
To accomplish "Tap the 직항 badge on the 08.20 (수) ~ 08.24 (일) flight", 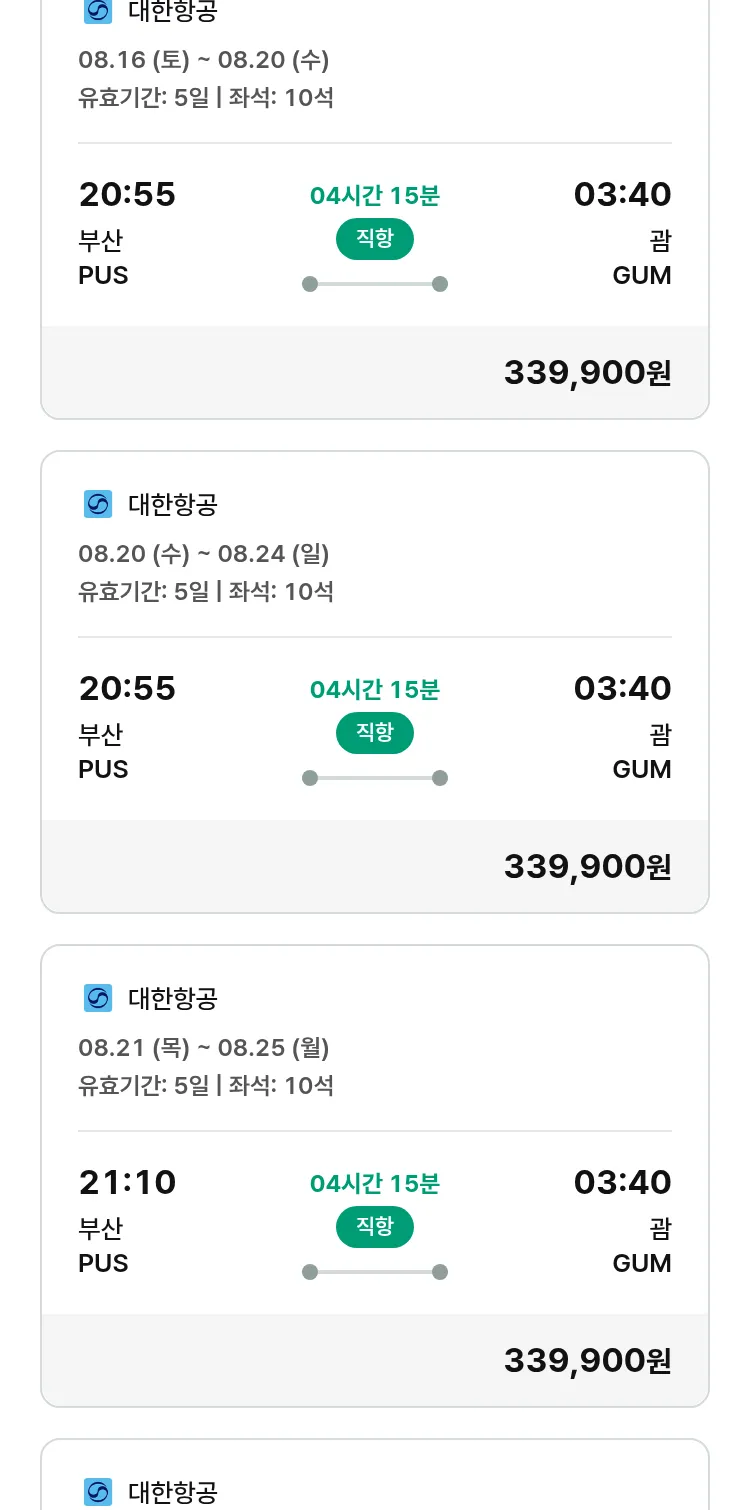I will pyautogui.click(x=374, y=733).
